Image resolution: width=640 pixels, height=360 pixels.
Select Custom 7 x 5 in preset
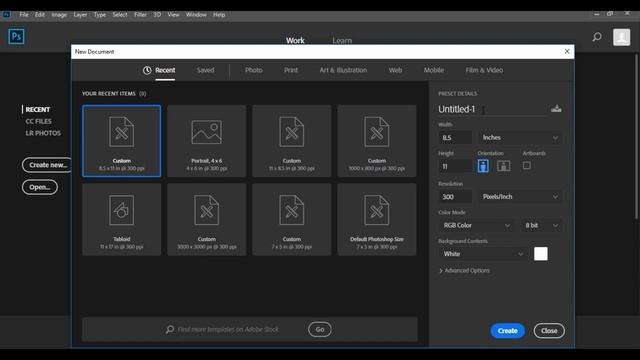tap(291, 219)
